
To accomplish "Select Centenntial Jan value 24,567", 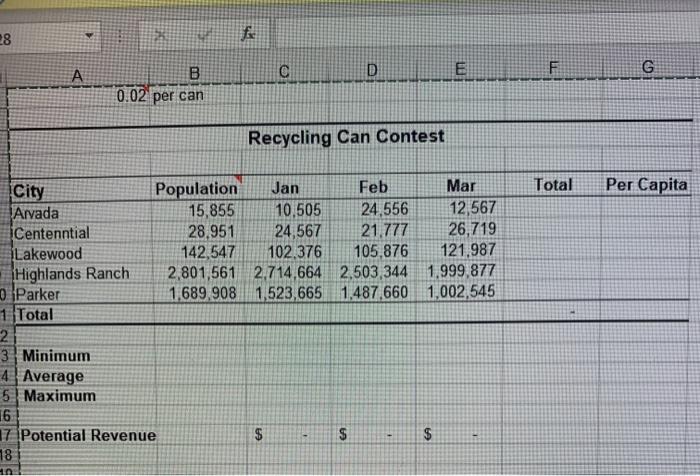I will coord(288,230).
